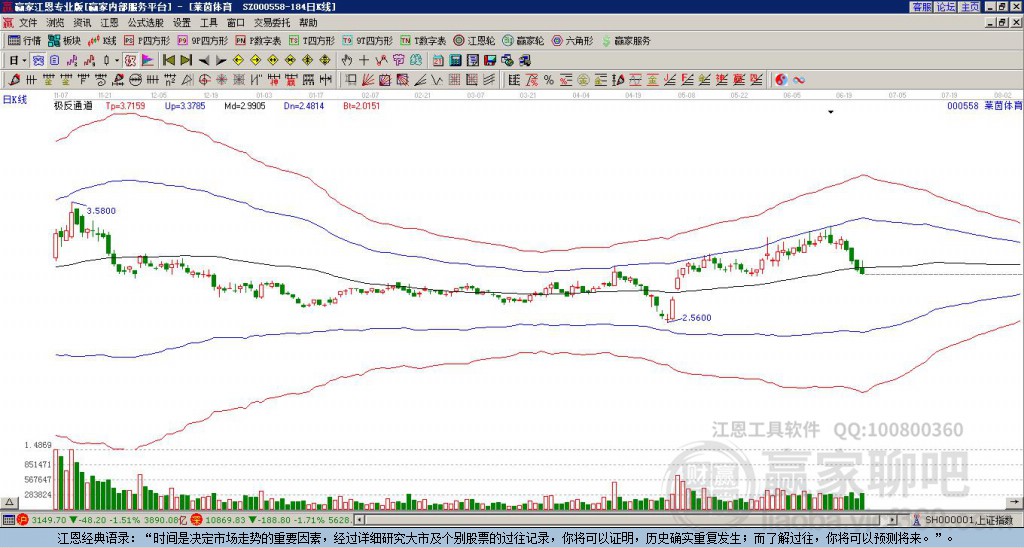
Task: Expand the candlestick style dropdown arrow
Action: point(117,60)
